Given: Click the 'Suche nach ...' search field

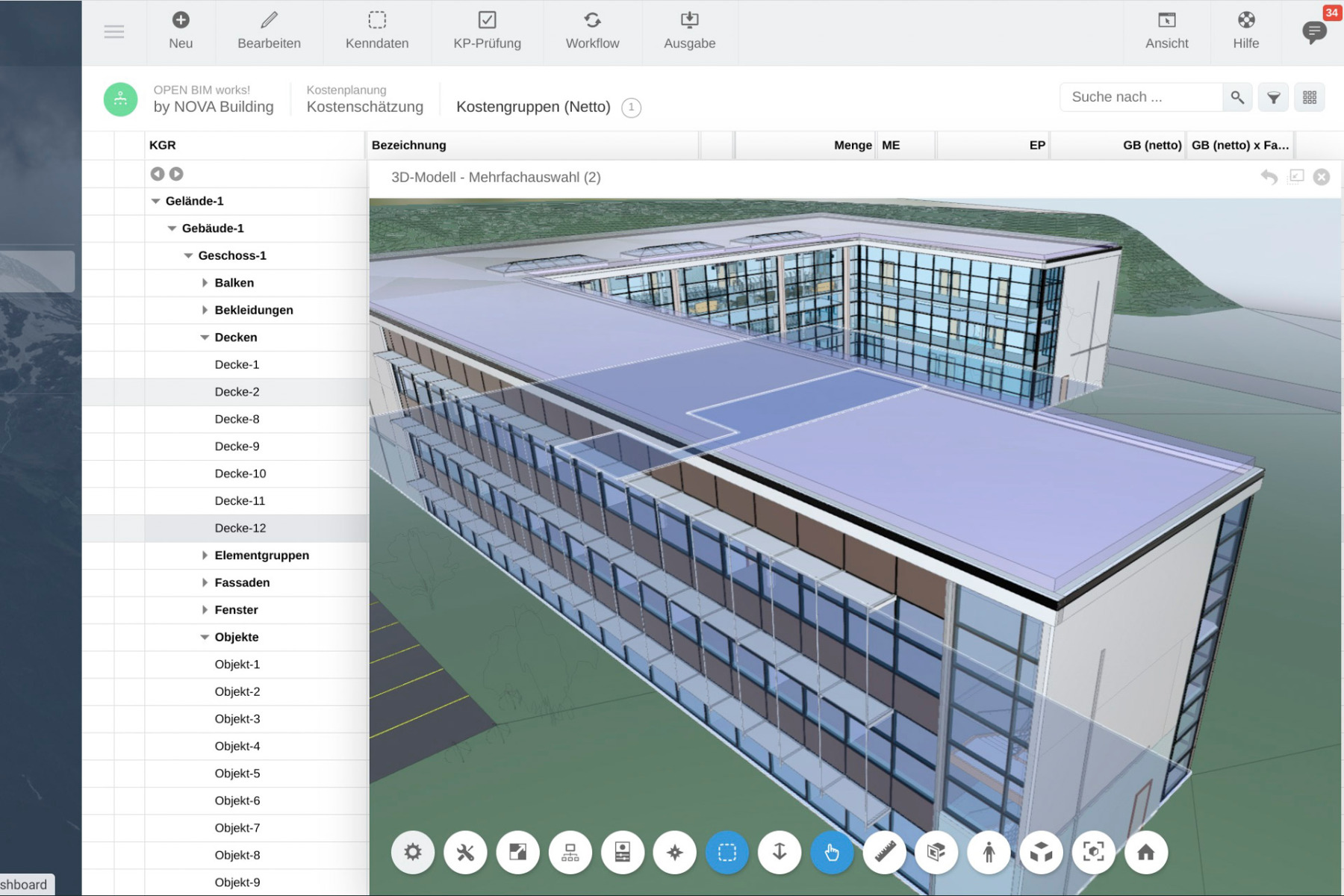Looking at the screenshot, I should point(1141,97).
